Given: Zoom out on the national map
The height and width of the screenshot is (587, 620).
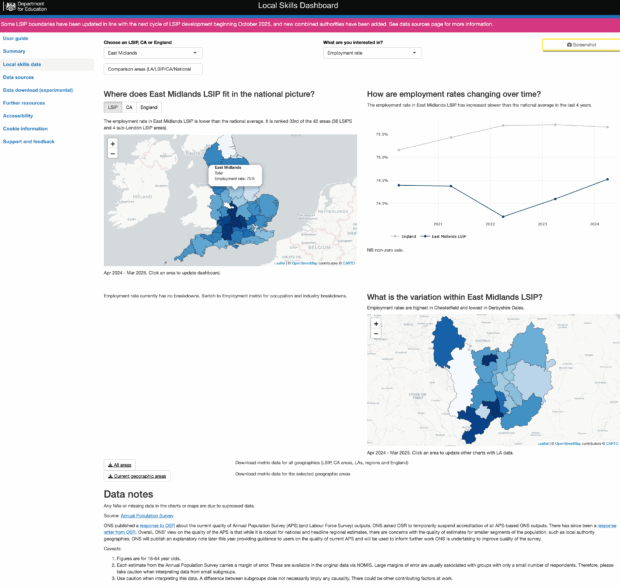Looking at the screenshot, I should (112, 154).
